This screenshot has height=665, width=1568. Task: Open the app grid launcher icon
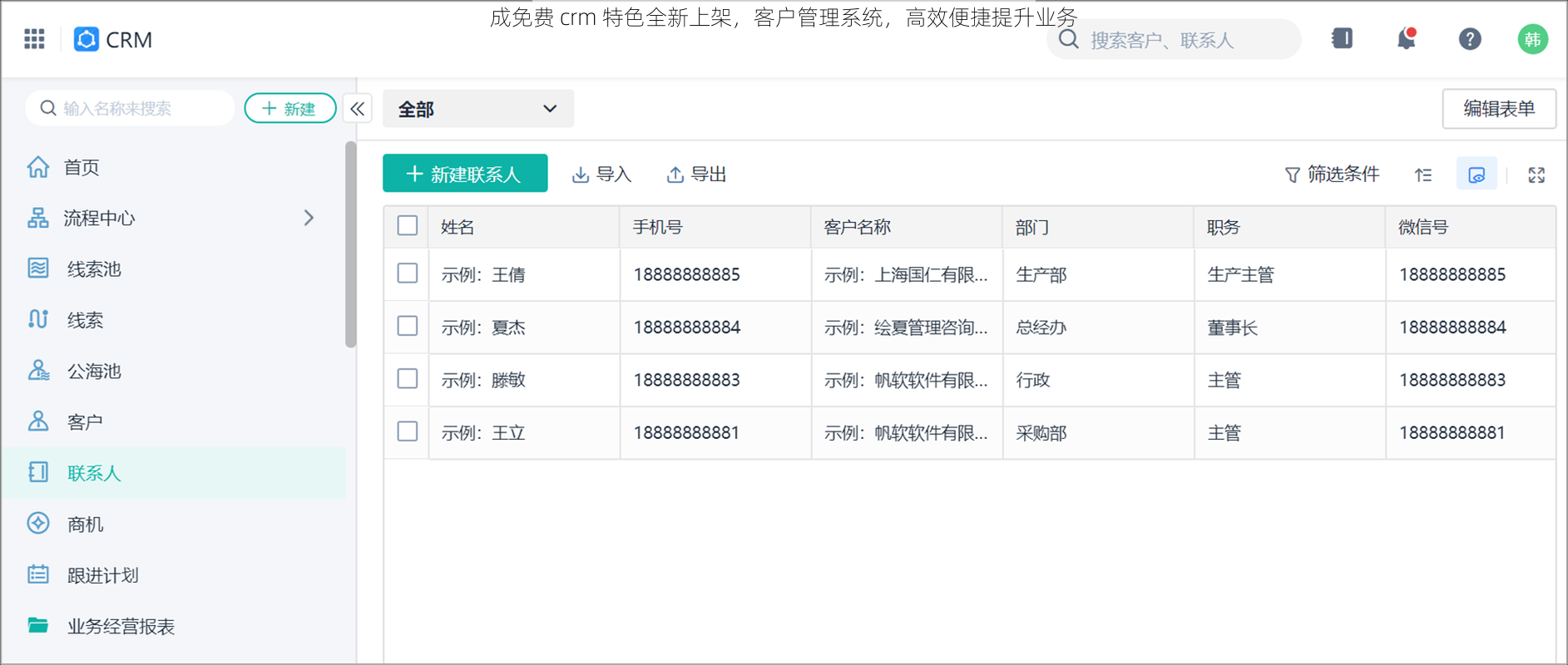tap(34, 39)
